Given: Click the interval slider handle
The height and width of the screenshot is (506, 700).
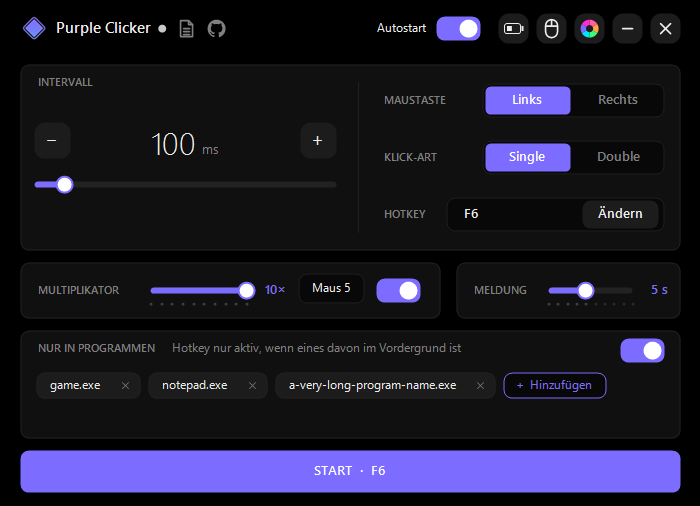Looking at the screenshot, I should coord(65,184).
